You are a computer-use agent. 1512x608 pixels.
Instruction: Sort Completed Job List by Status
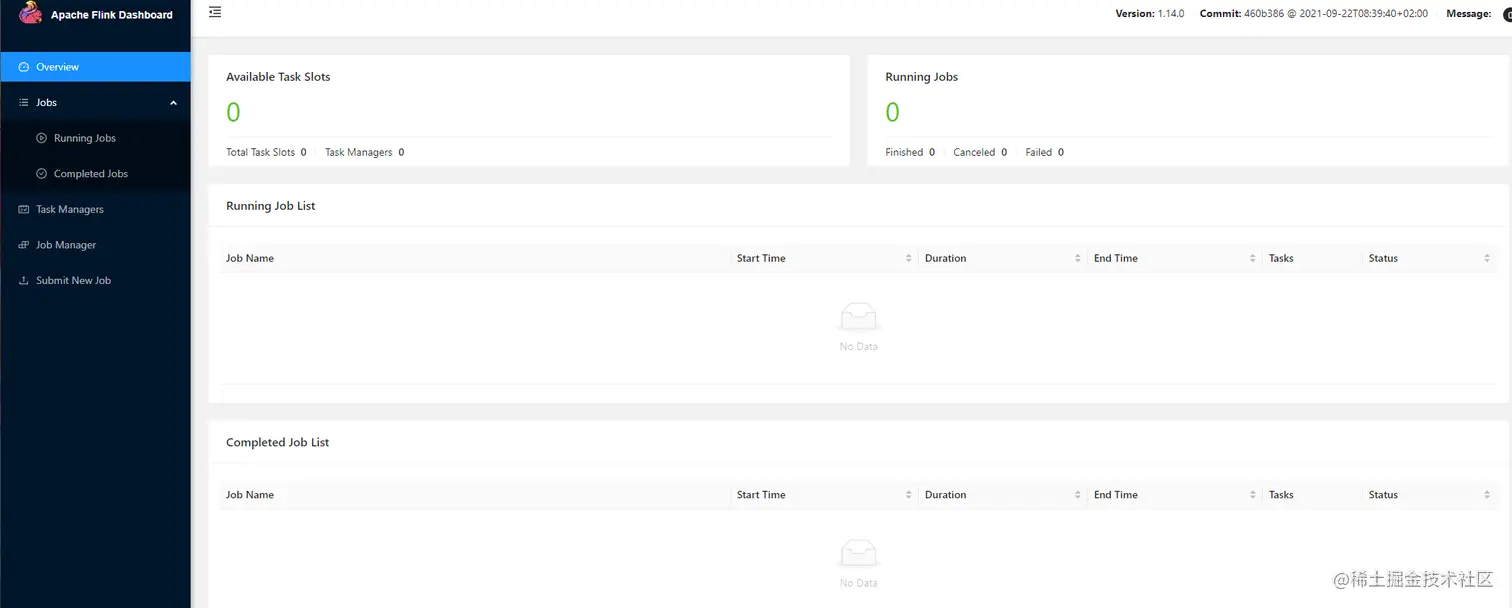pos(1487,495)
